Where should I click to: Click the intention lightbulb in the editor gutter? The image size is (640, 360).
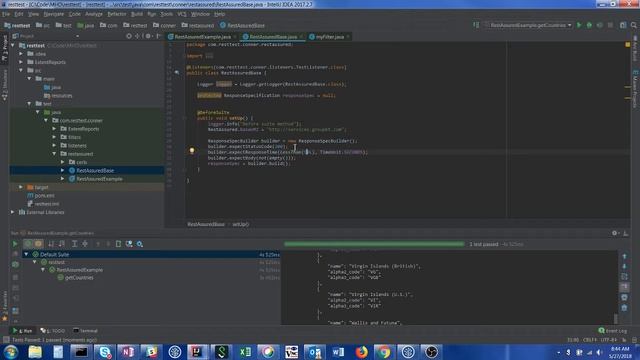coord(192,151)
